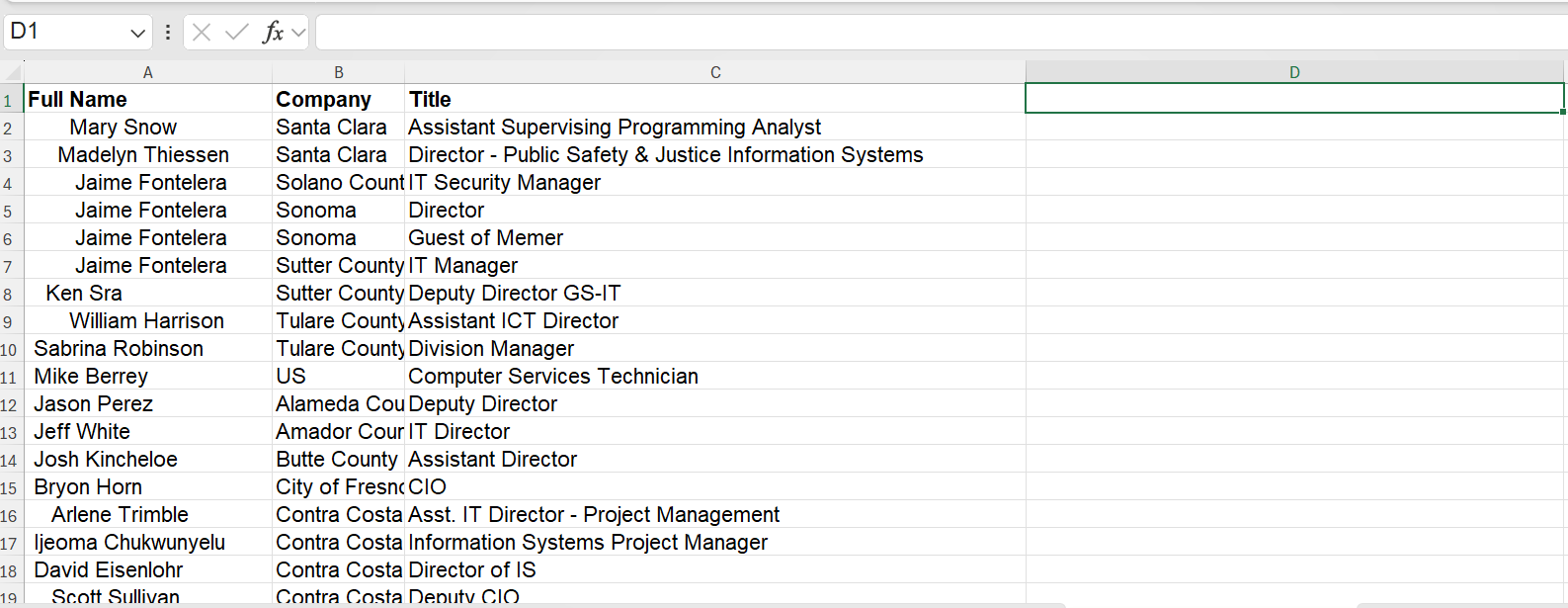Click the Insert Function fx icon
The image size is (1568, 608).
[x=272, y=33]
